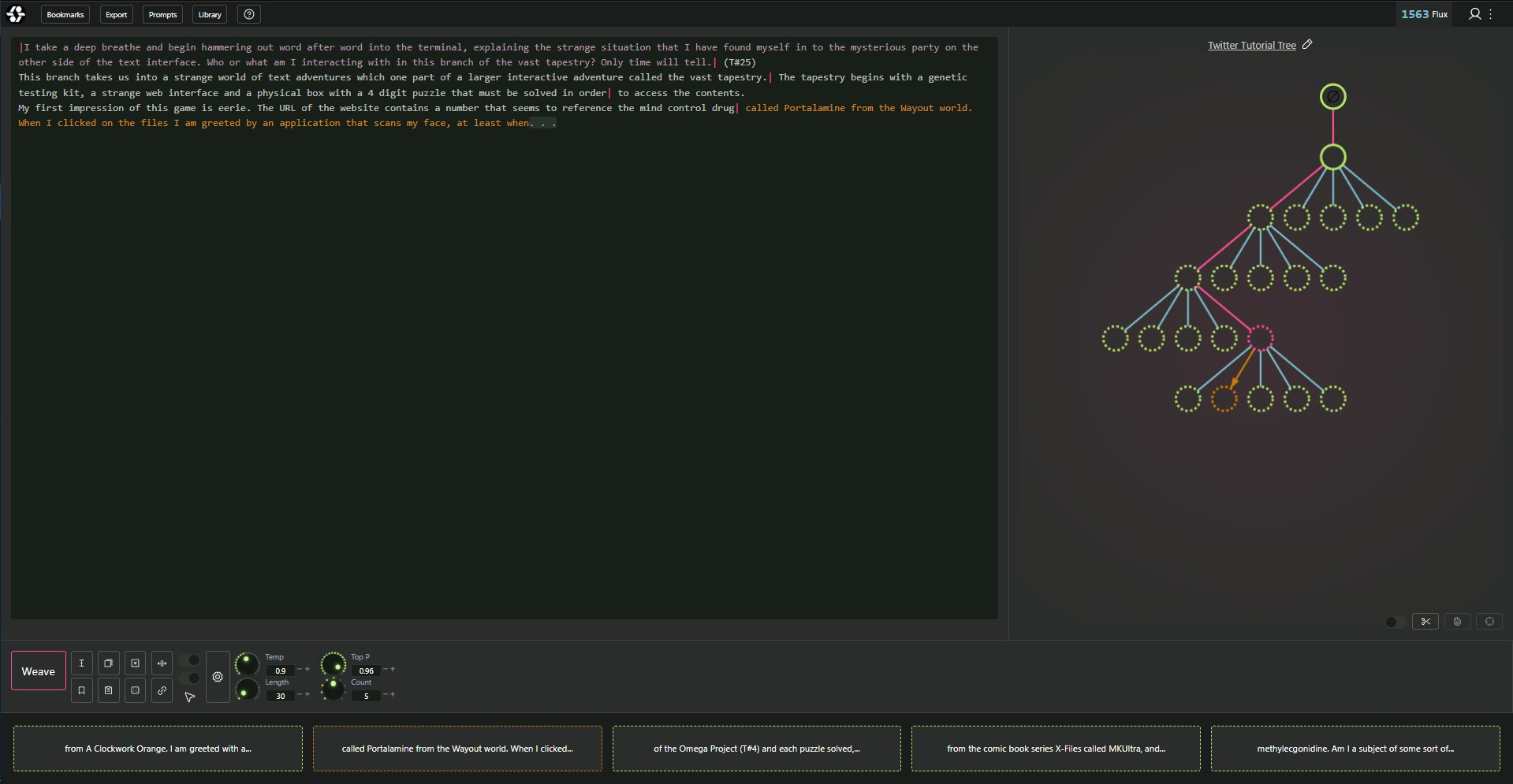Select the pink dashed tree node
Image resolution: width=1513 pixels, height=784 pixels.
pos(1260,338)
